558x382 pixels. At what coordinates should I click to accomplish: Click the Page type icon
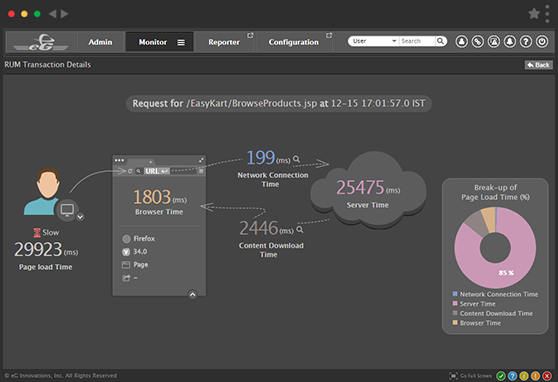coord(126,265)
